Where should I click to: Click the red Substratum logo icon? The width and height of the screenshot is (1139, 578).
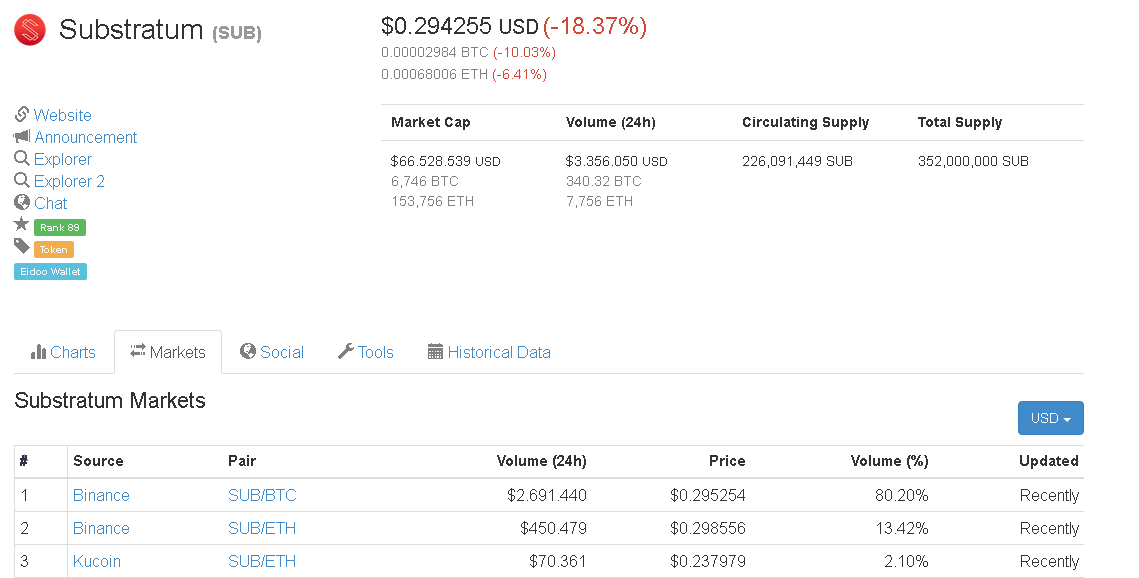[x=30, y=30]
